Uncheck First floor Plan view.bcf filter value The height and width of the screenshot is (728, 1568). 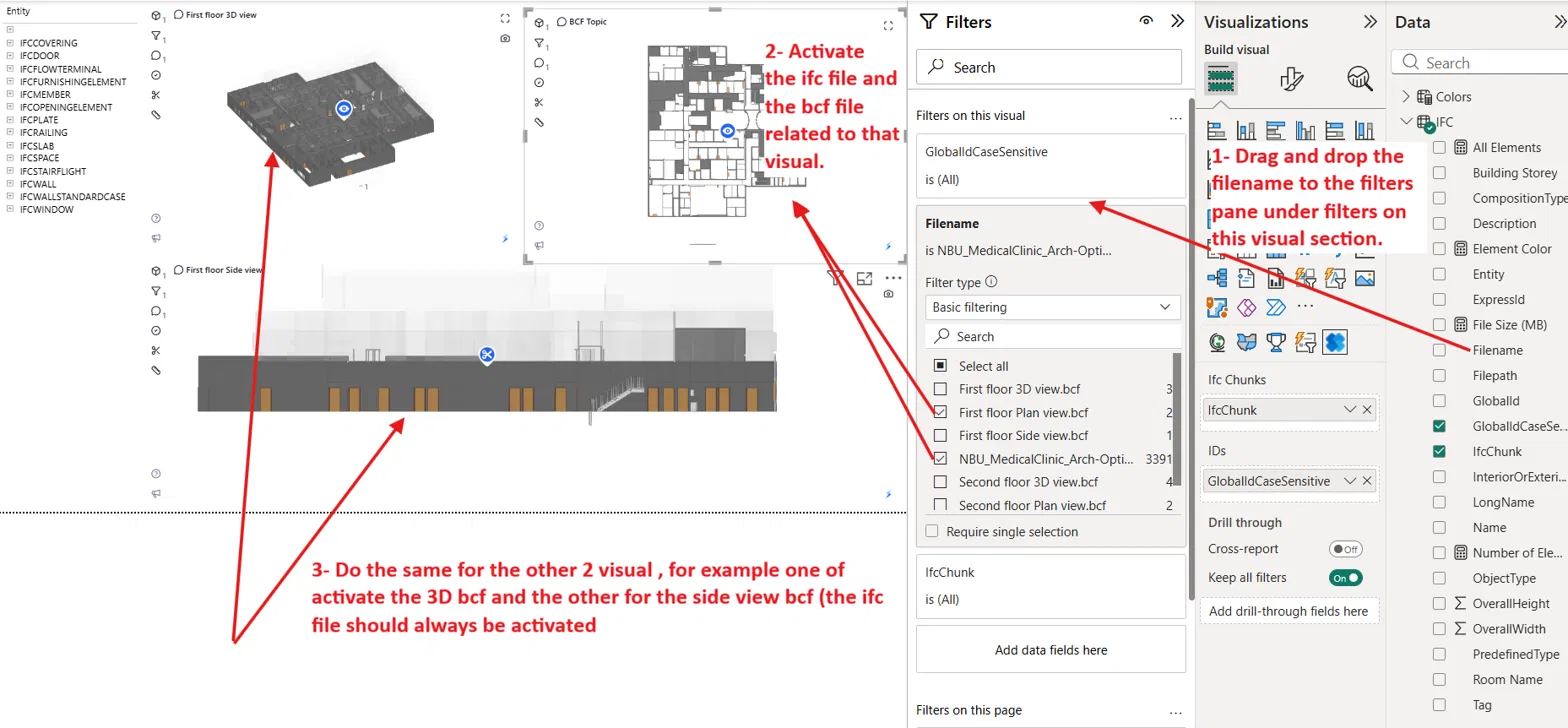point(940,412)
